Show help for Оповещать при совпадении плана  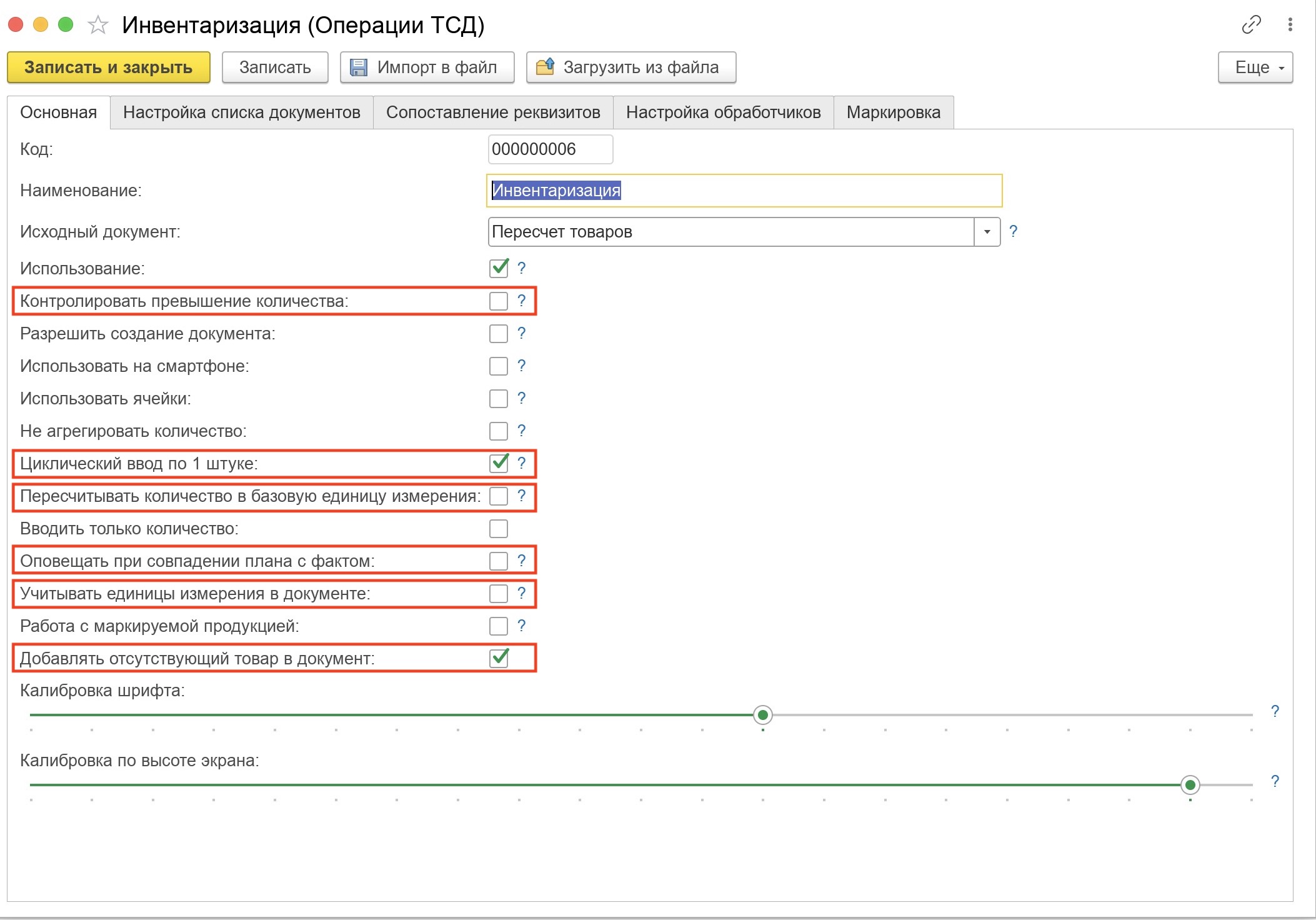coord(521,561)
